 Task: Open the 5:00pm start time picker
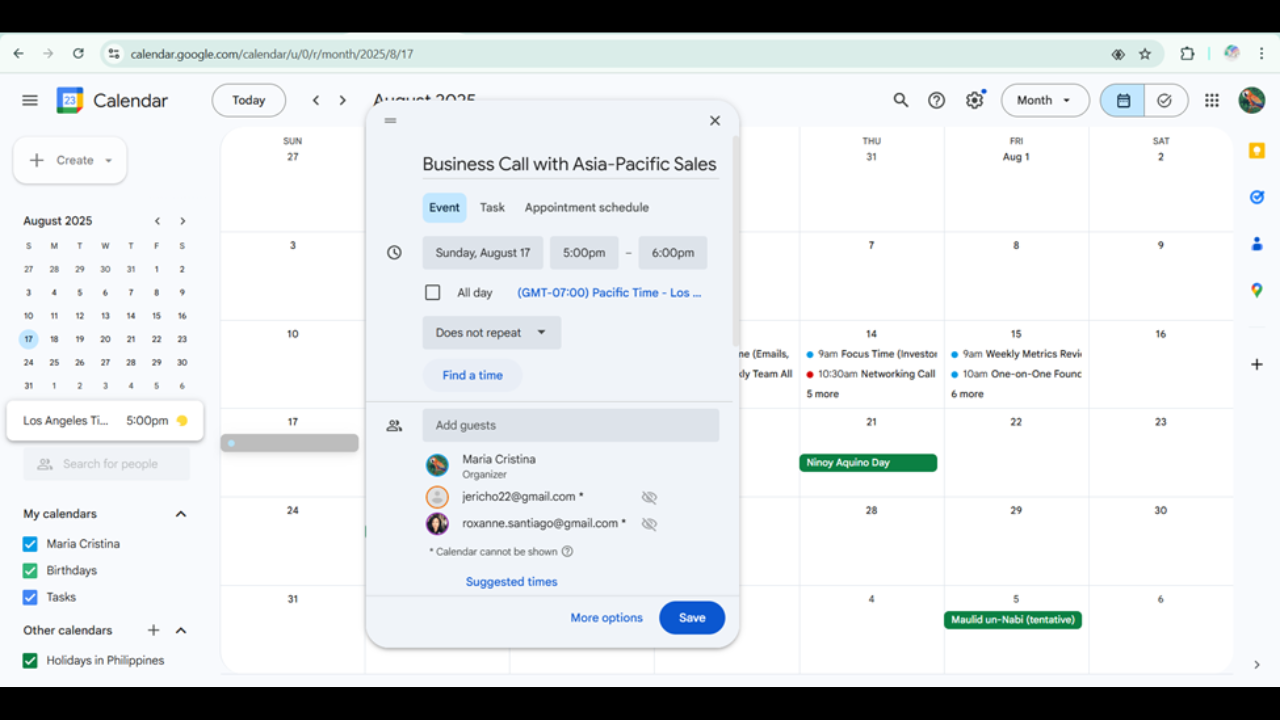pyautogui.click(x=584, y=253)
